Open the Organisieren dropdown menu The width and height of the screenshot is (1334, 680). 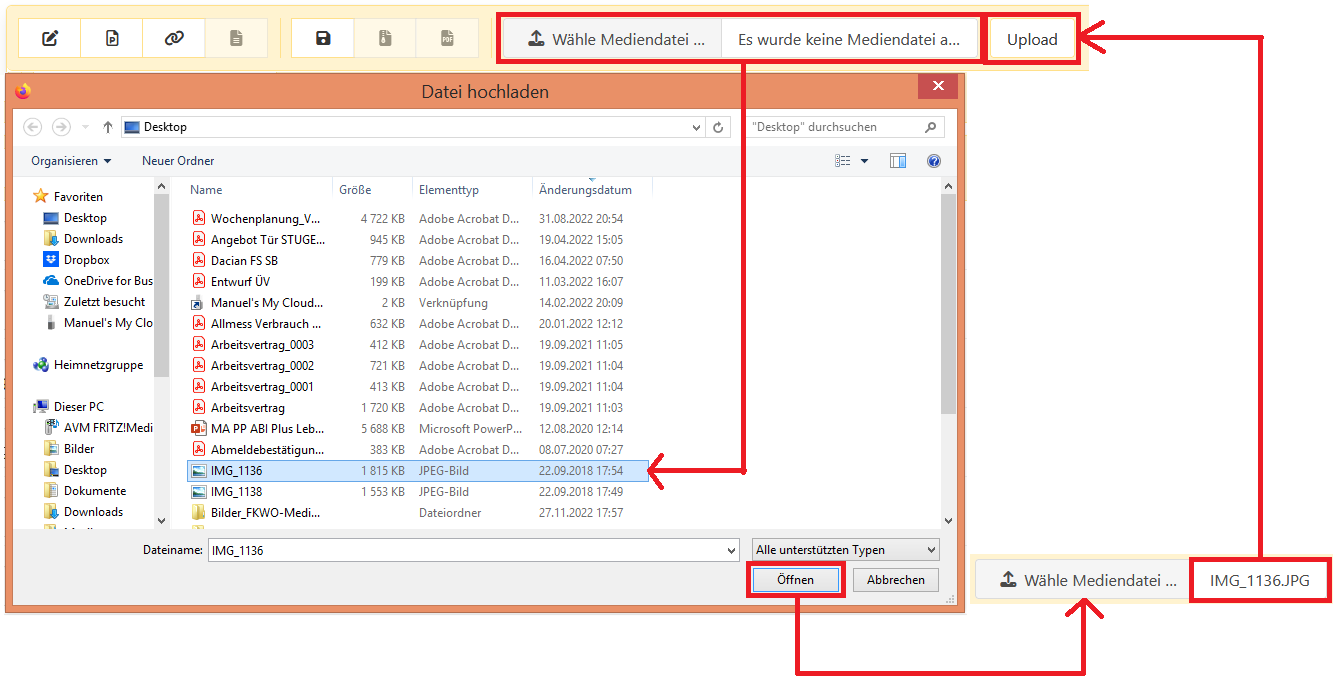click(x=71, y=161)
